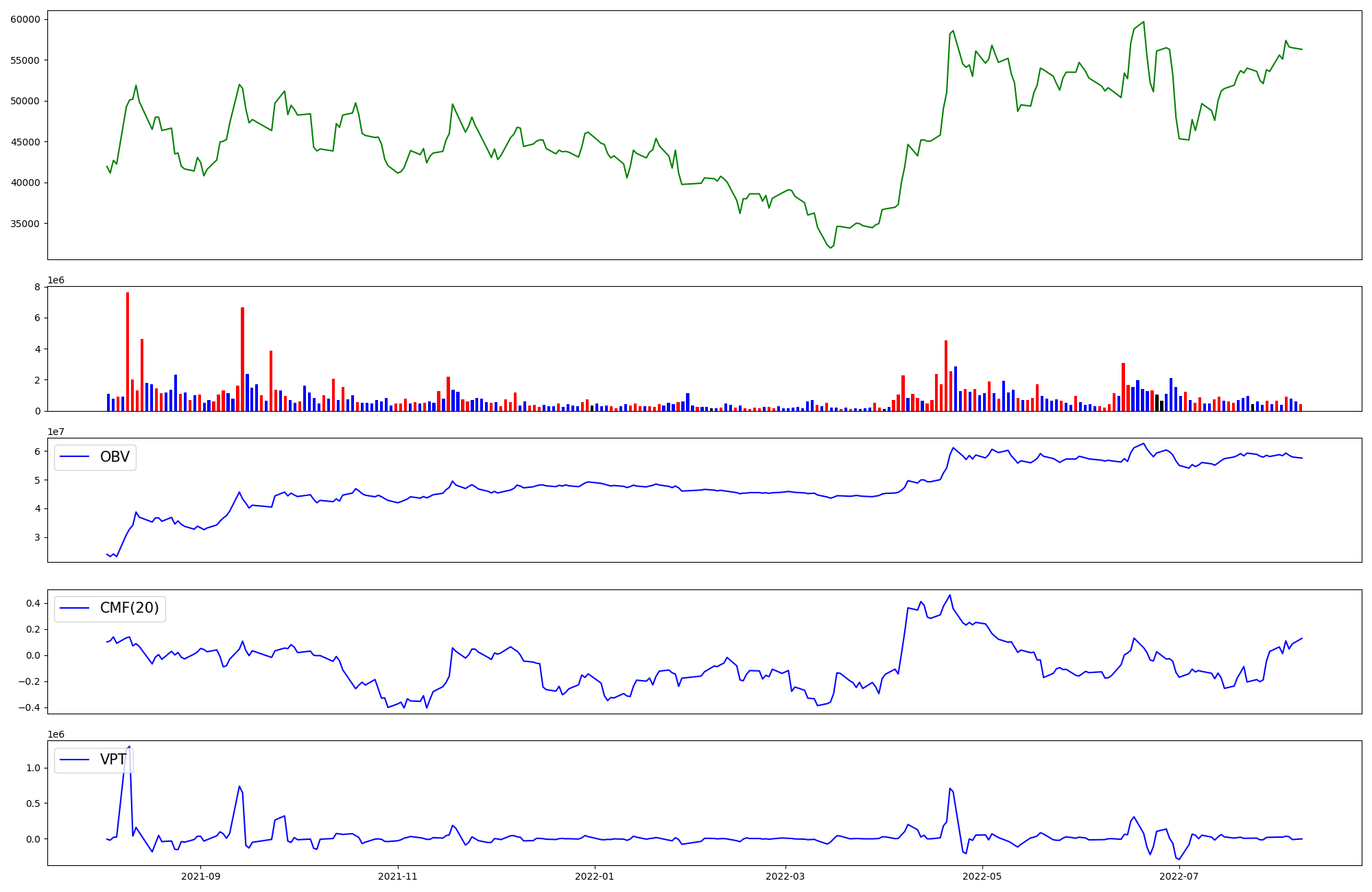This screenshot has height=892, width=1372.
Task: Click the 45000 price axis tick label
Action: tap(25, 142)
